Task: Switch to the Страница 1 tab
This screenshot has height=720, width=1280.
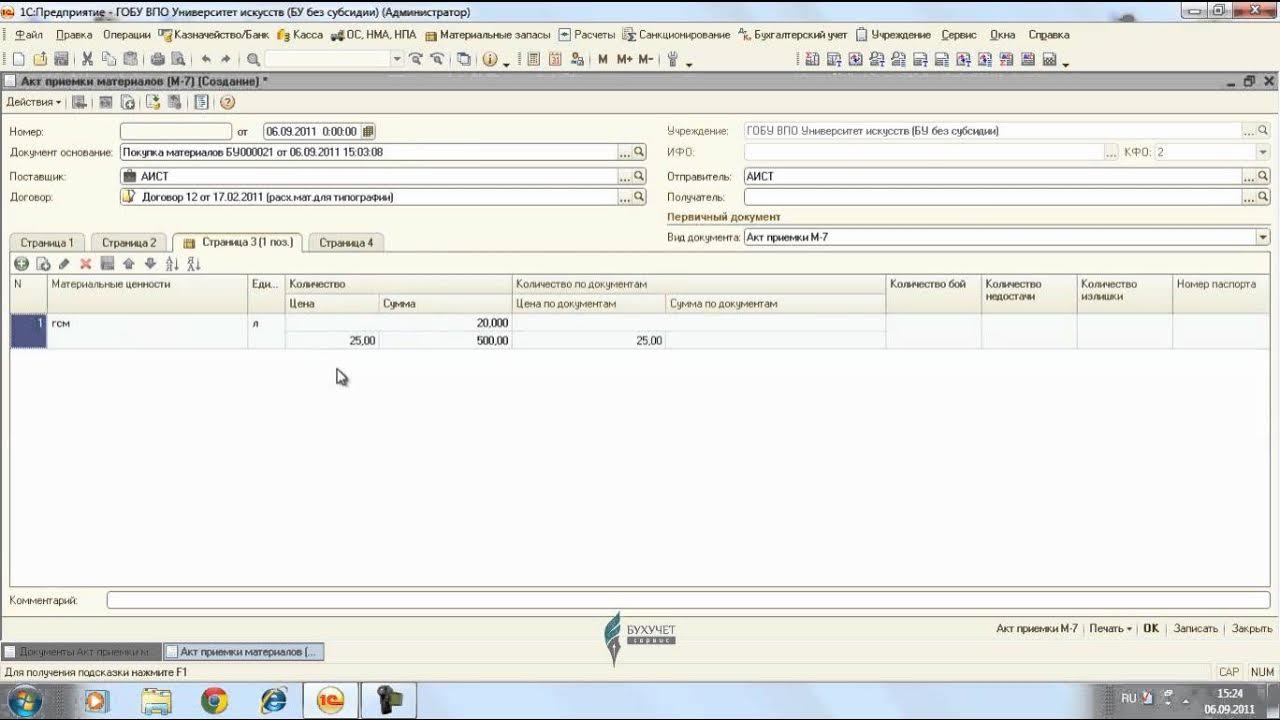Action: [47, 242]
